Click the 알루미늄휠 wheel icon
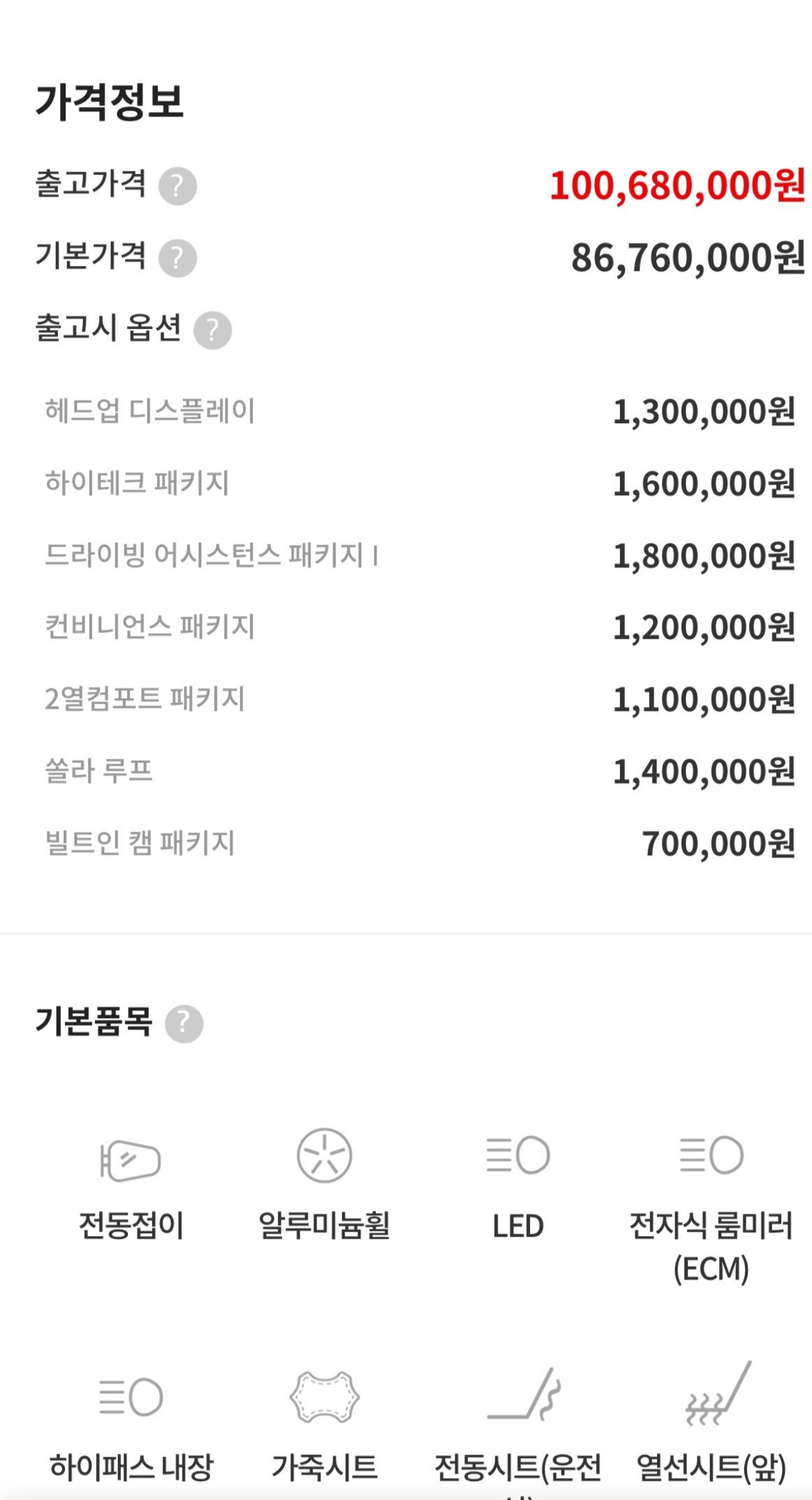812x1500 pixels. (324, 1155)
